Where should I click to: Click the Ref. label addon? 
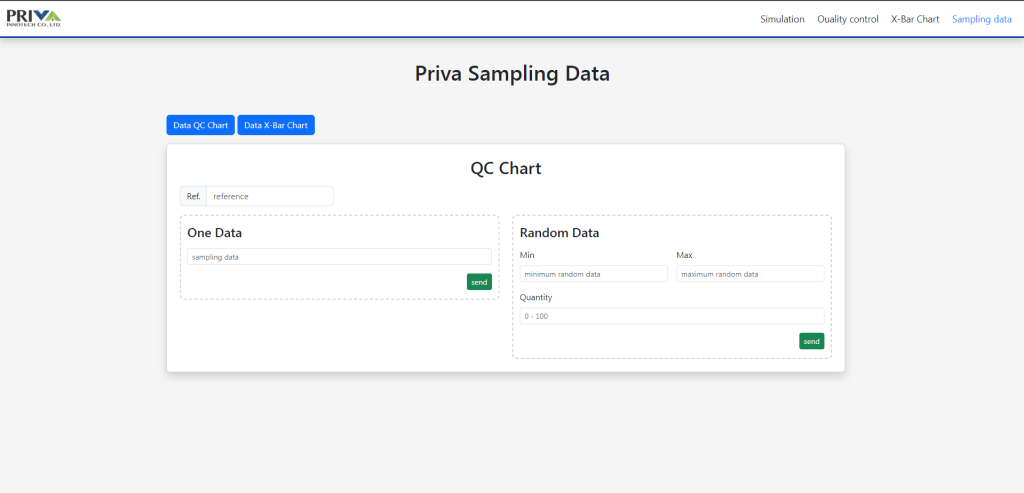[x=193, y=196]
